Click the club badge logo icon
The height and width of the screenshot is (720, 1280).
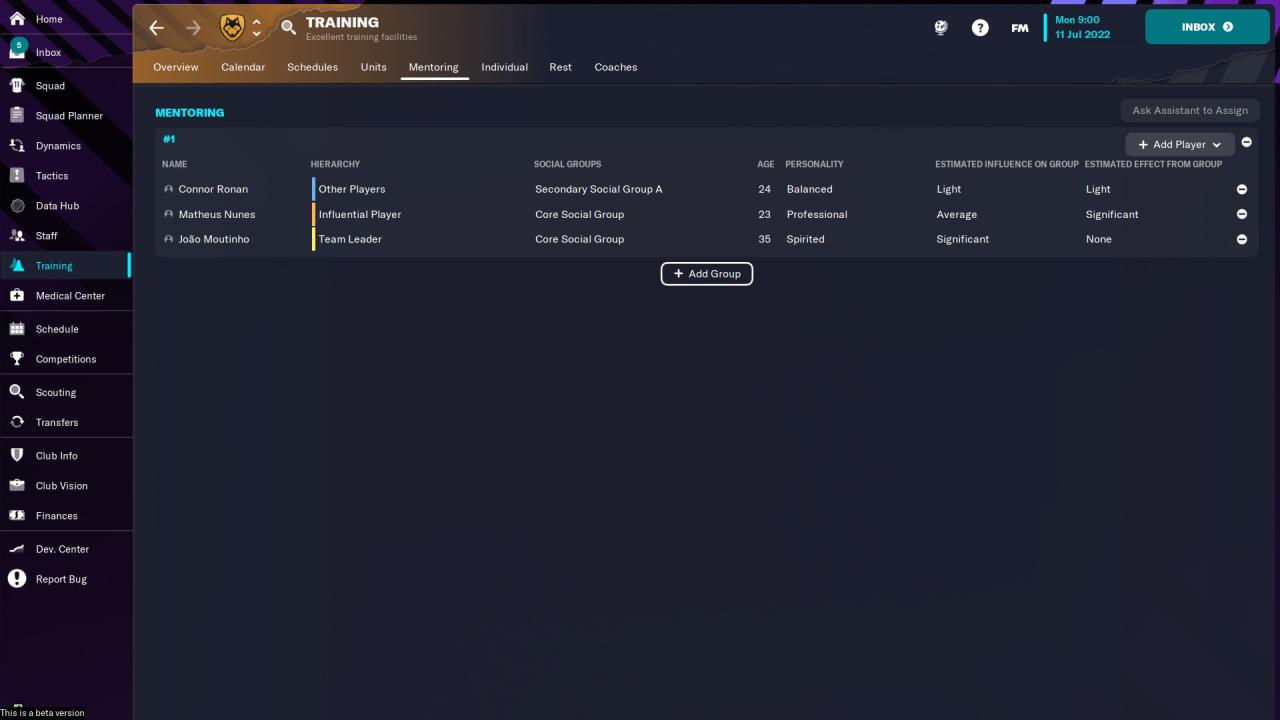(x=232, y=28)
